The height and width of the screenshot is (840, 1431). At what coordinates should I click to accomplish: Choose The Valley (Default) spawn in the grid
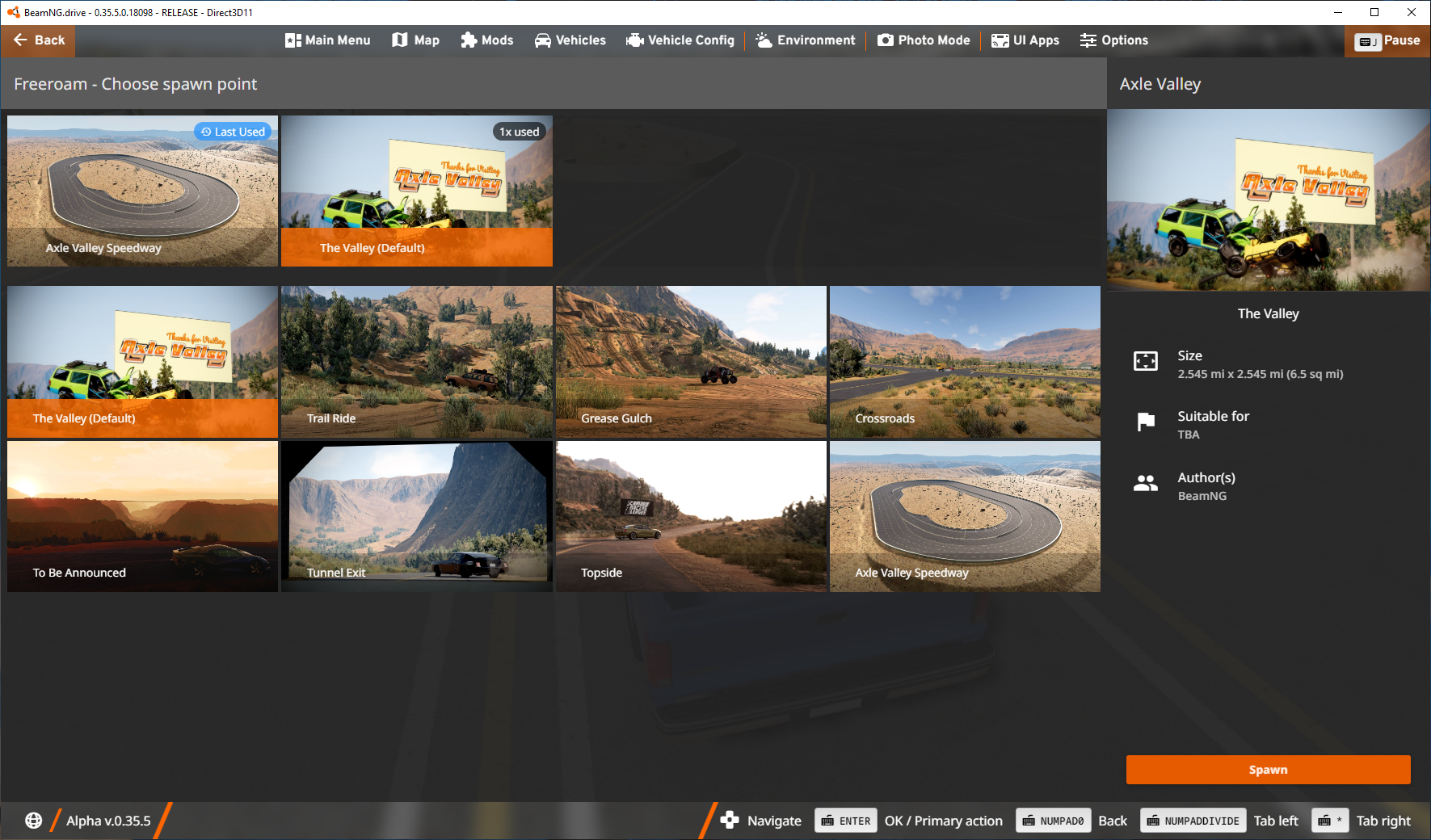coord(142,362)
